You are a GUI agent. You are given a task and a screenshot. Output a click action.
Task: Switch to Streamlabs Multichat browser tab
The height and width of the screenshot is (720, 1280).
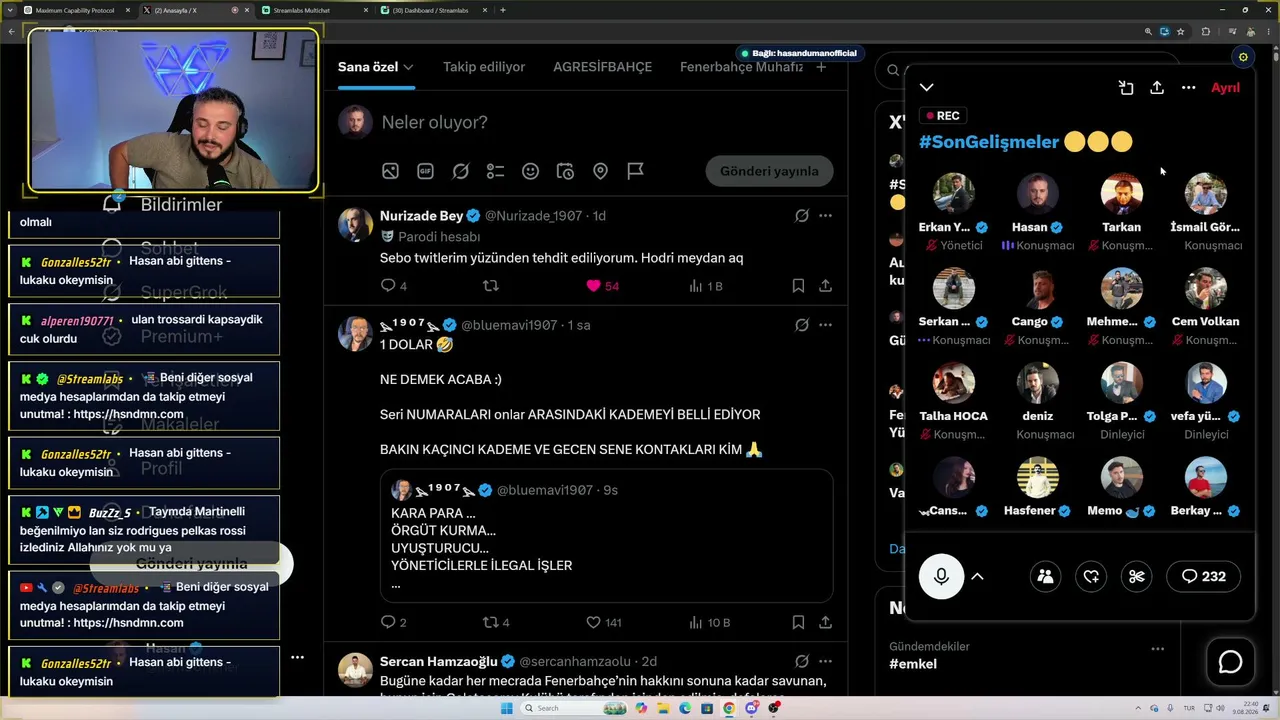pyautogui.click(x=314, y=10)
